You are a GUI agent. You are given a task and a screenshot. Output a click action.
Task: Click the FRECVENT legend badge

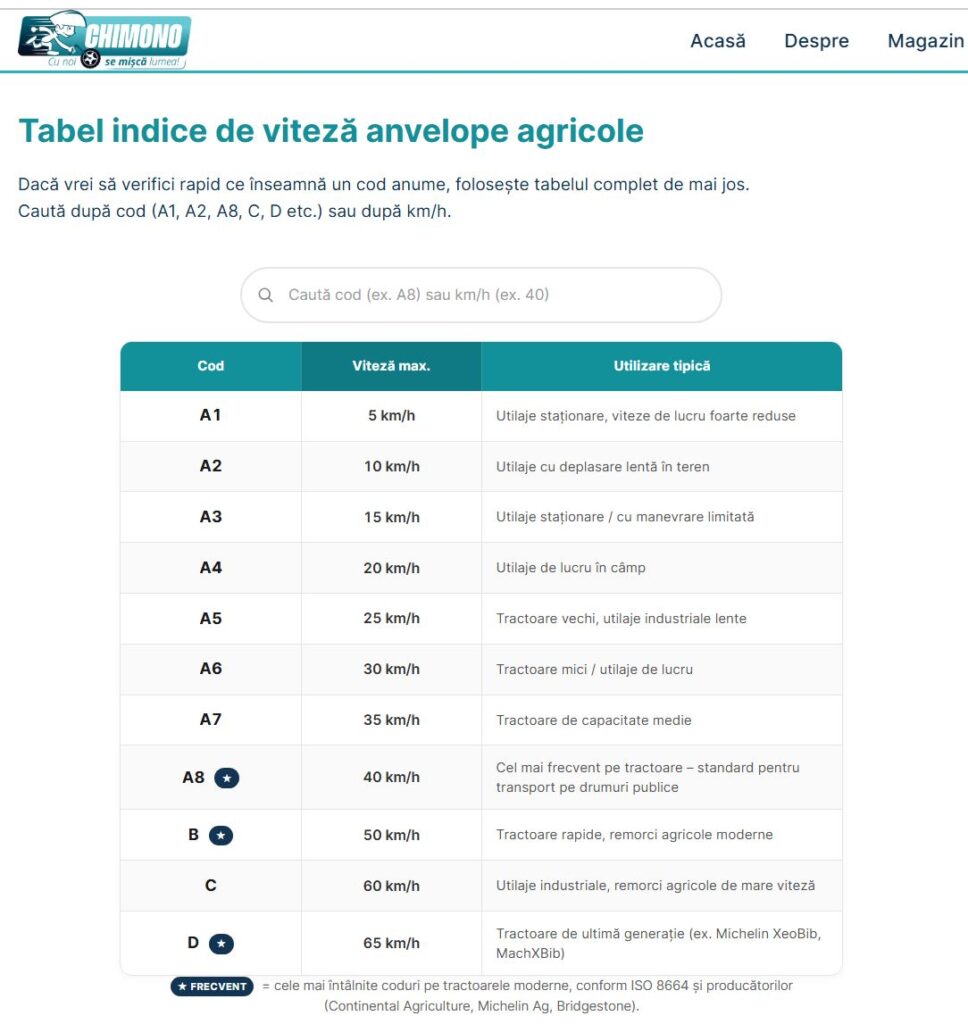click(x=212, y=986)
